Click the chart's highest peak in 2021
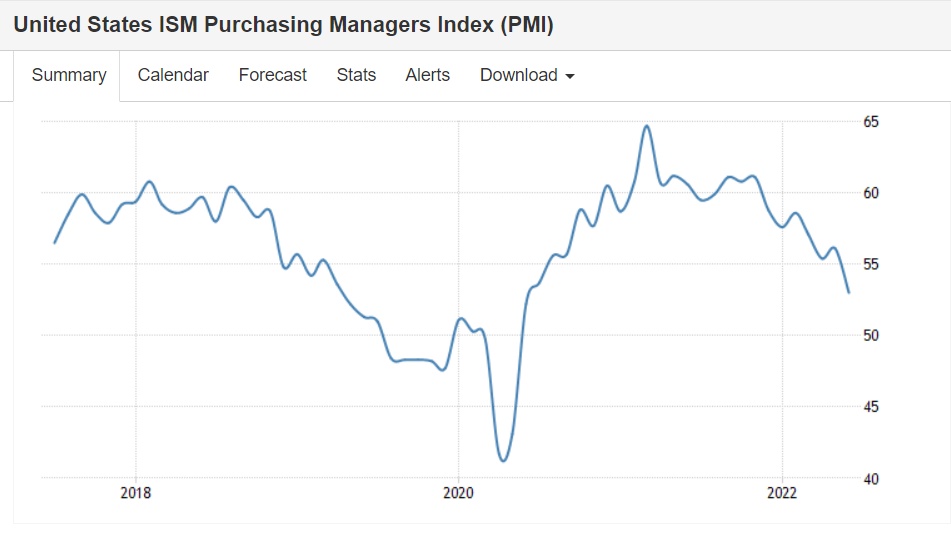This screenshot has height=546, width=951. (647, 126)
